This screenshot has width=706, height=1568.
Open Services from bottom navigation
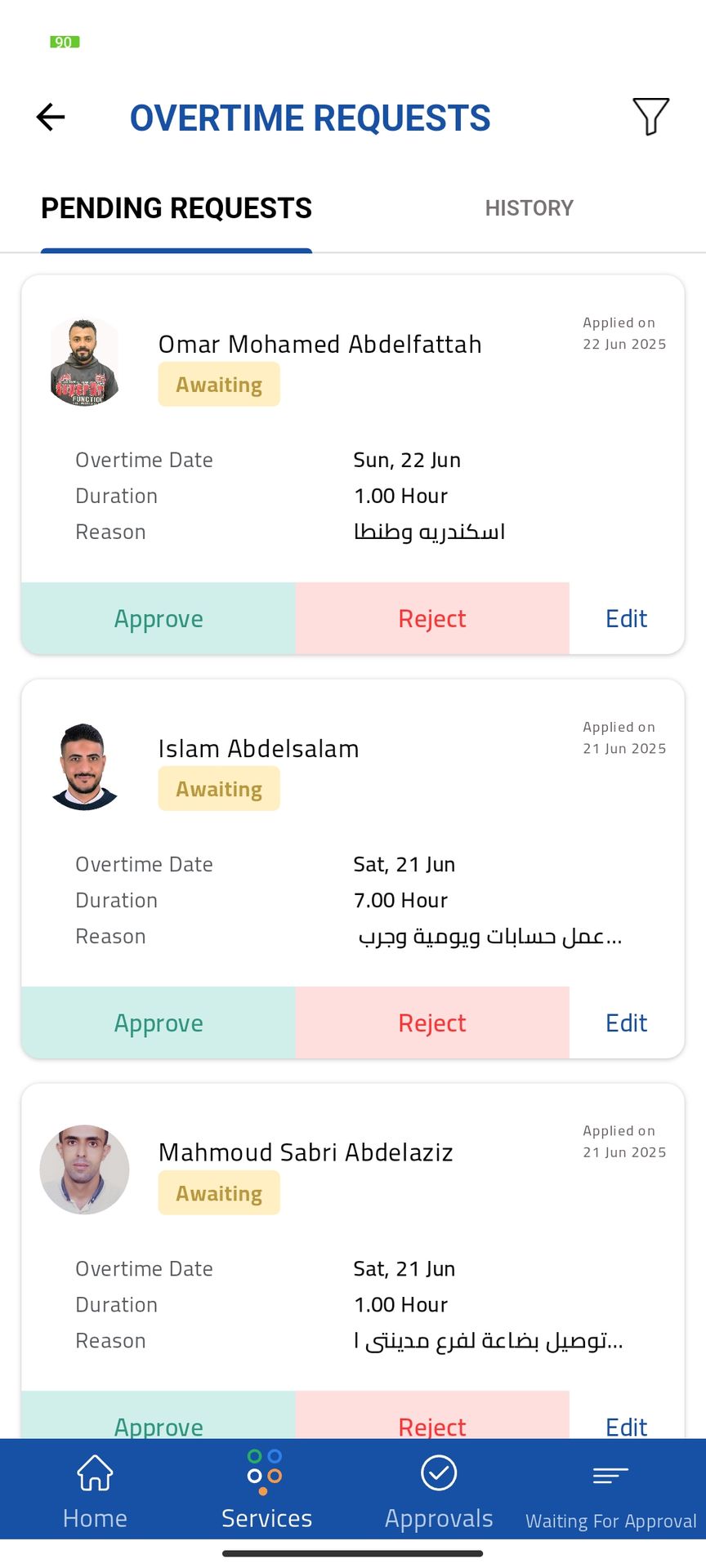[266, 1492]
